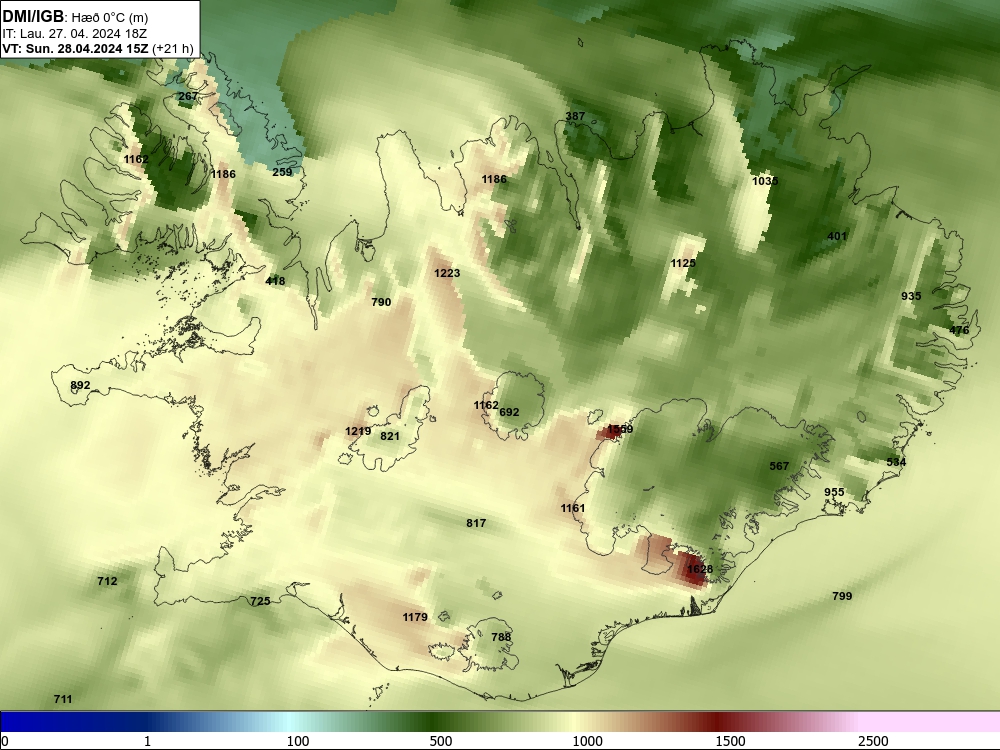Screen dimensions: 1000x750
Task: Click the 799 offshore value
Action: [842, 596]
